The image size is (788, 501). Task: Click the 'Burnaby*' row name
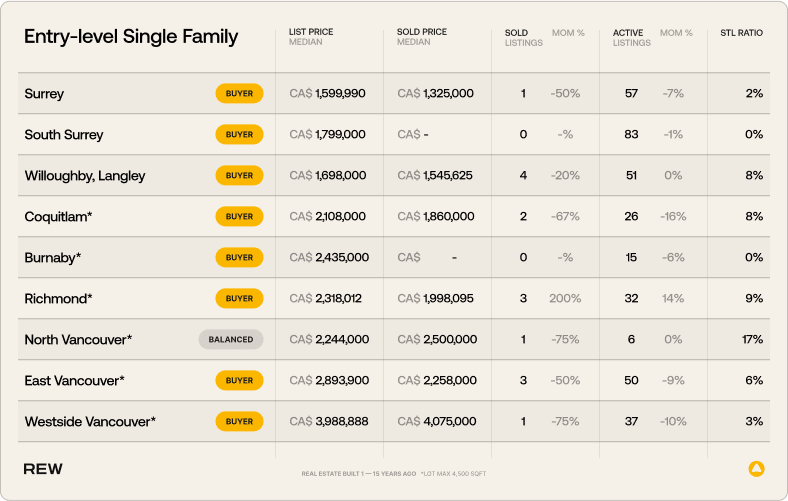53,258
